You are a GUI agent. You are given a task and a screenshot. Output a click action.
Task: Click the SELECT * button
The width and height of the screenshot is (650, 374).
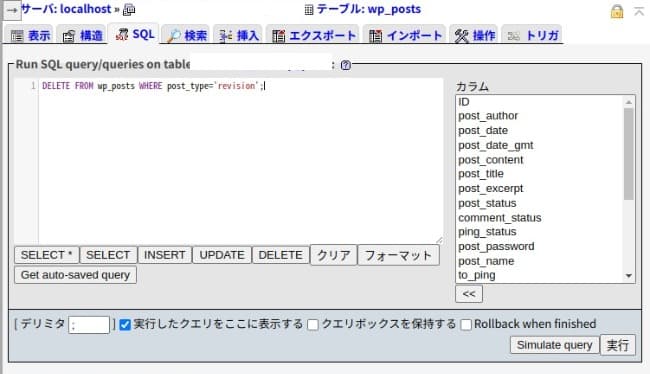[46, 255]
